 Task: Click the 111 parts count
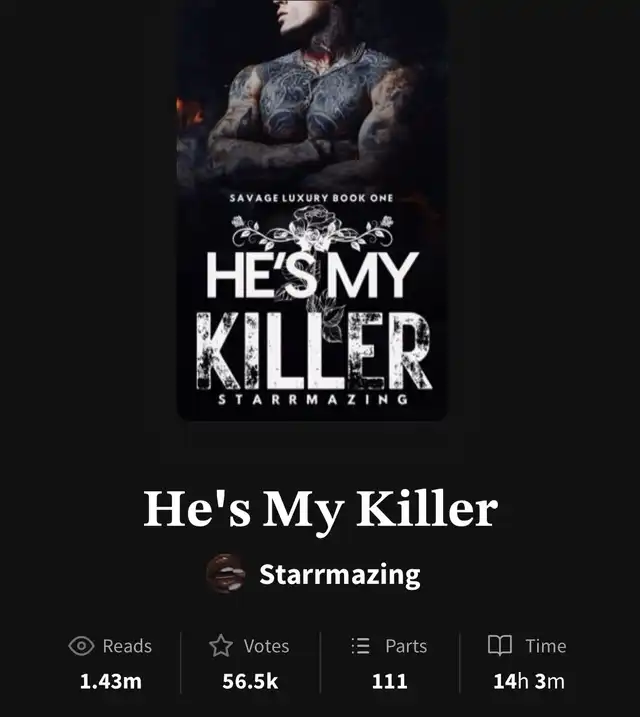(389, 681)
